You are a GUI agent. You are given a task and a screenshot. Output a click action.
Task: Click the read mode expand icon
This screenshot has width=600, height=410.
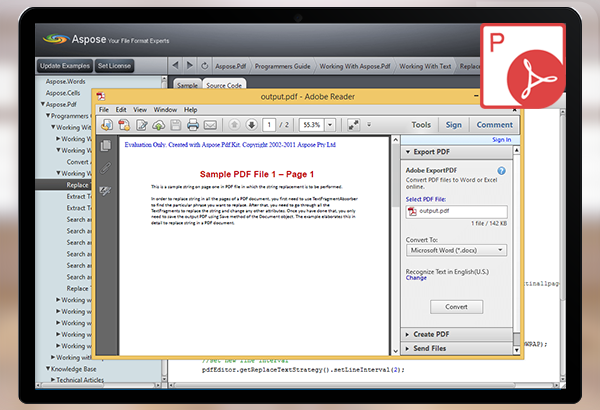coord(353,125)
